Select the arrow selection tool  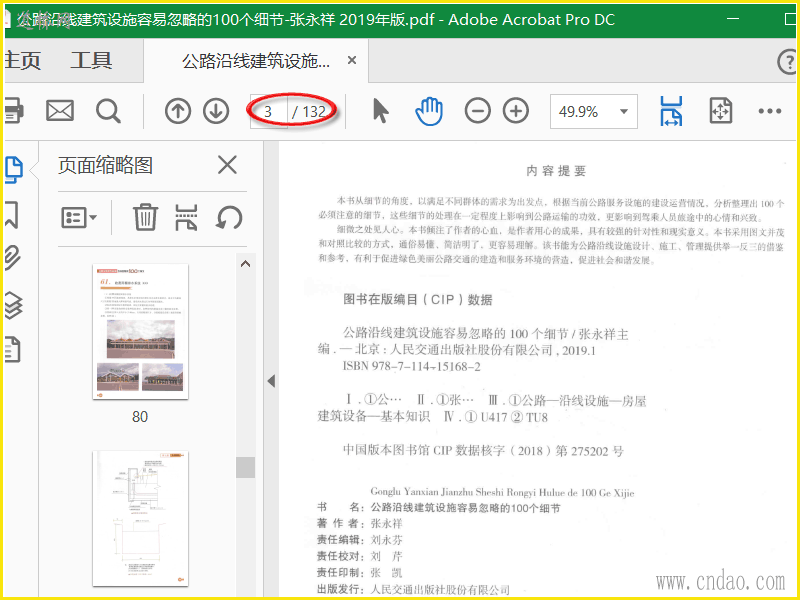pyautogui.click(x=381, y=111)
